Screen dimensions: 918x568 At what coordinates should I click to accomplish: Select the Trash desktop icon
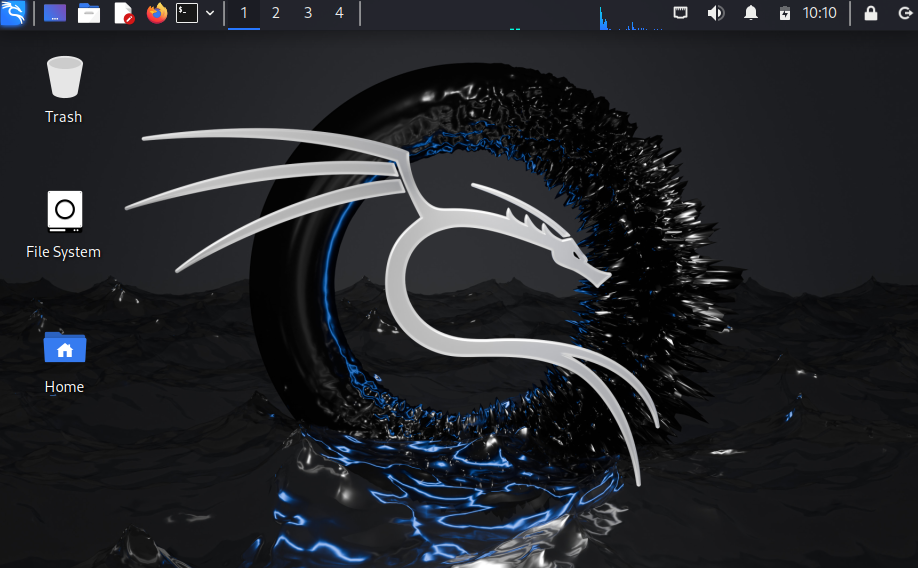(64, 77)
